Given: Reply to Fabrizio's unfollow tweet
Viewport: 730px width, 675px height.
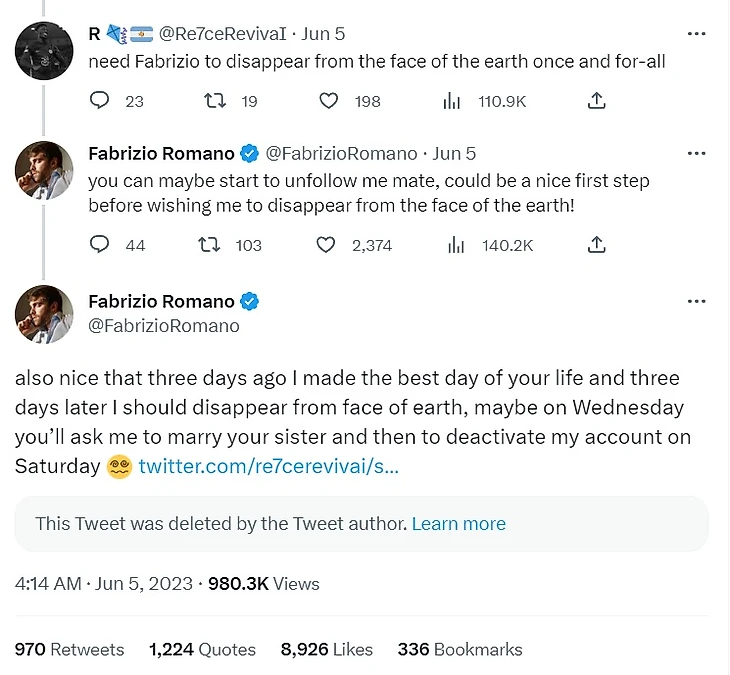Looking at the screenshot, I should [x=100, y=245].
